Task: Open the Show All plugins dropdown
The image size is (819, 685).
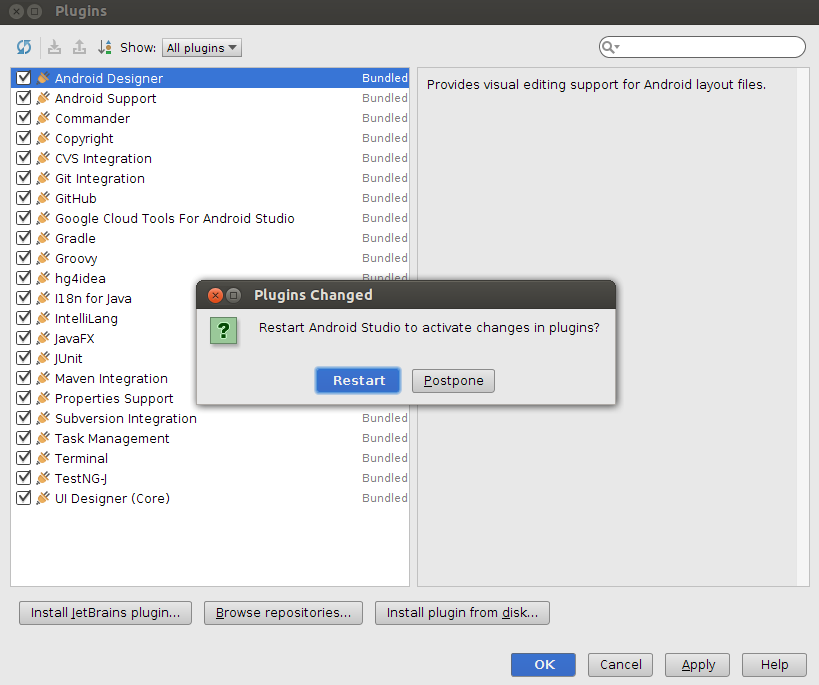Action: pyautogui.click(x=202, y=48)
